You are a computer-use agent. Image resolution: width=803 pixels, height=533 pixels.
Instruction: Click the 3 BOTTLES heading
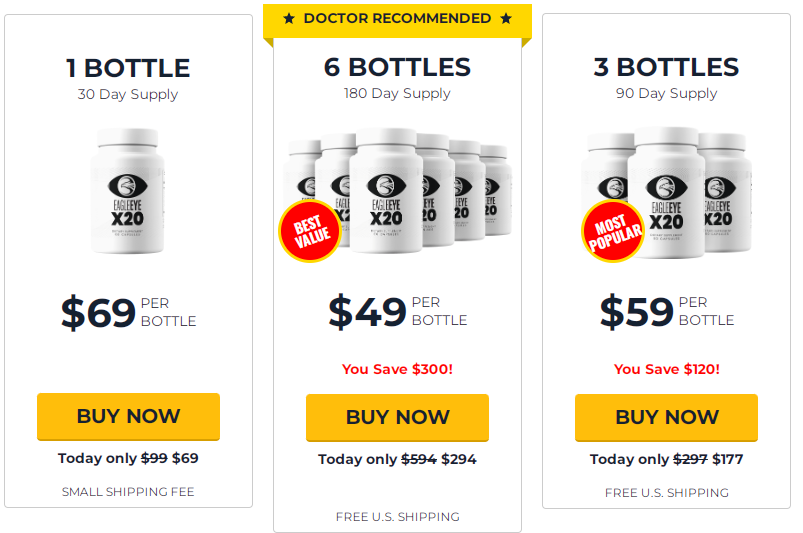pos(666,67)
